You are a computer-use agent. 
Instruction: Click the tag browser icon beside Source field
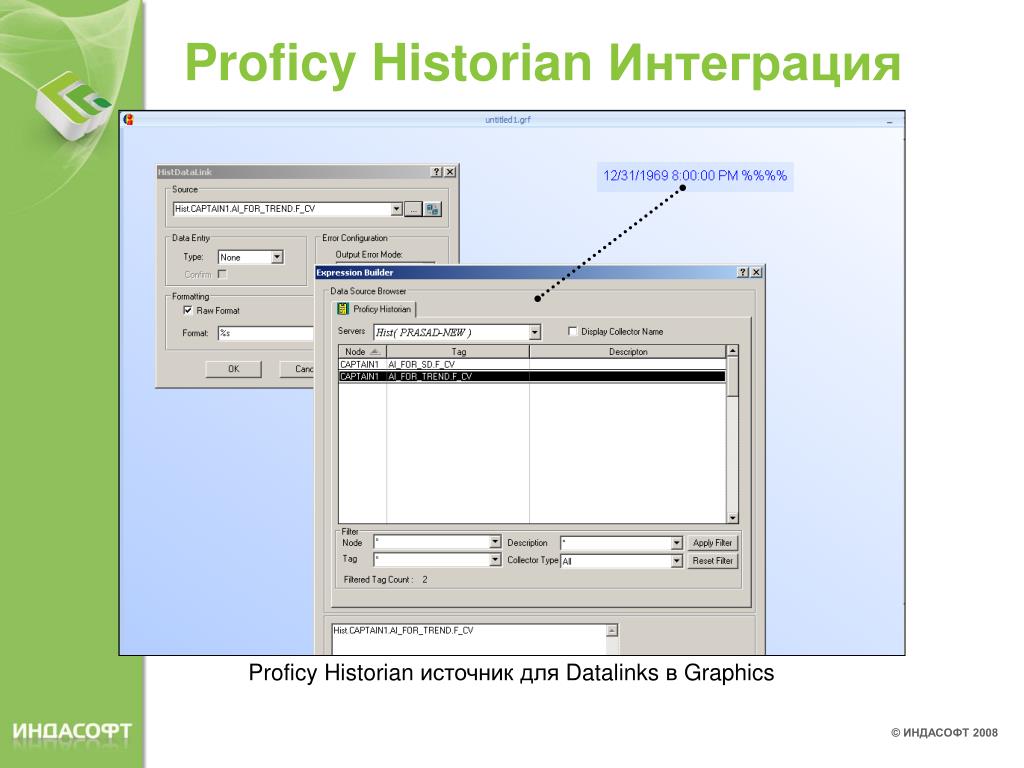[432, 209]
